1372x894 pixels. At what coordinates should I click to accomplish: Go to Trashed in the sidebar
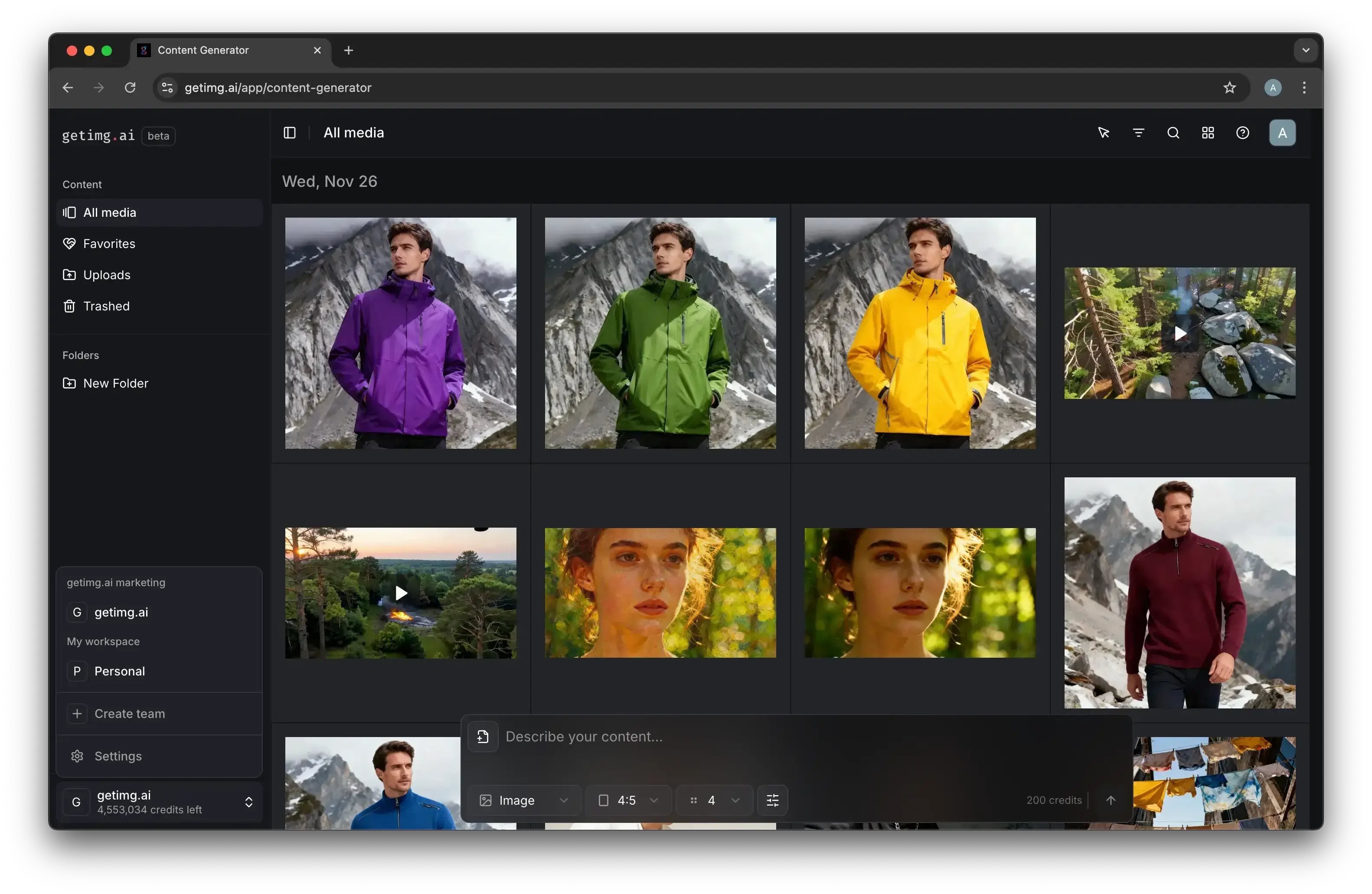click(106, 306)
